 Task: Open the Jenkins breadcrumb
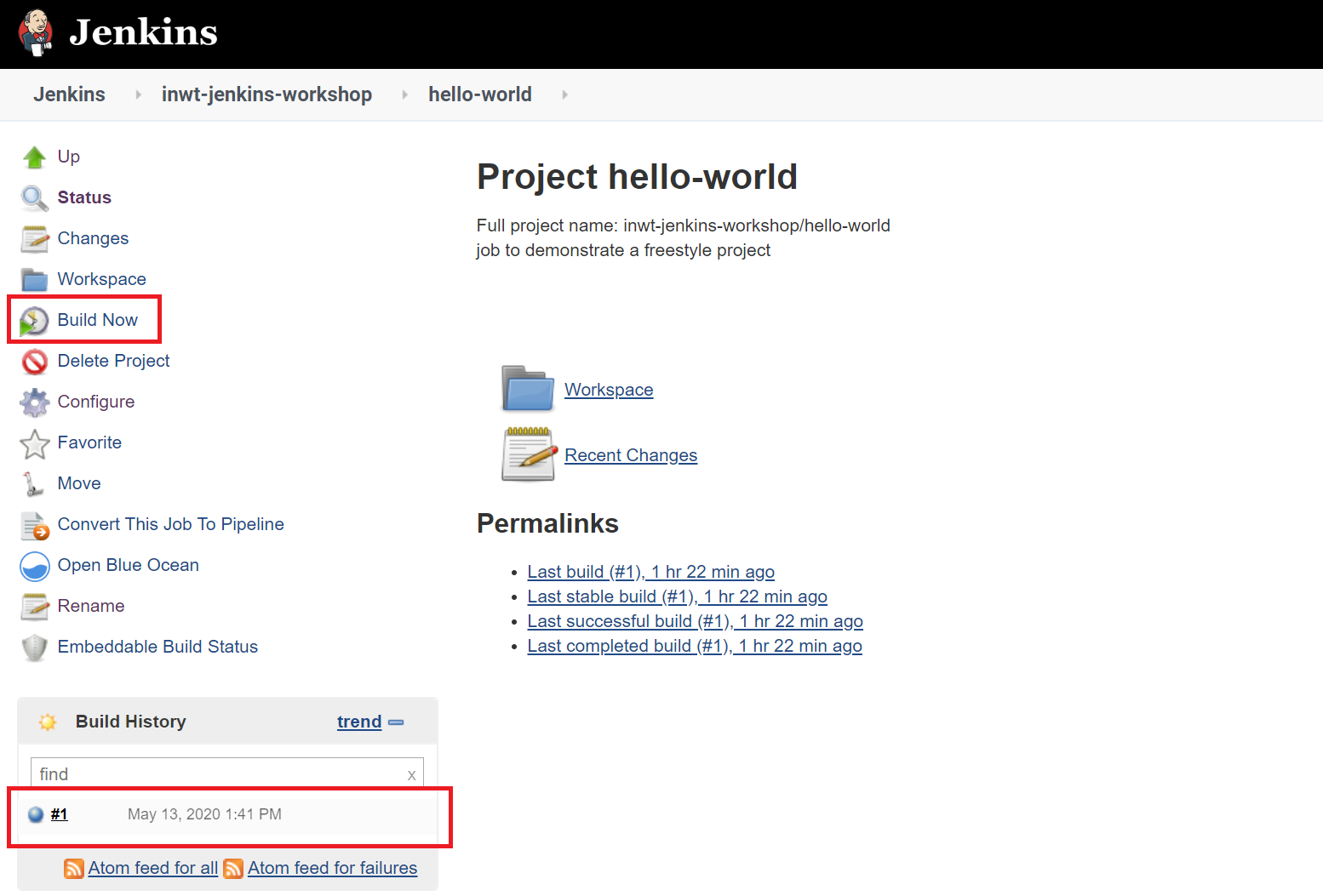[69, 94]
